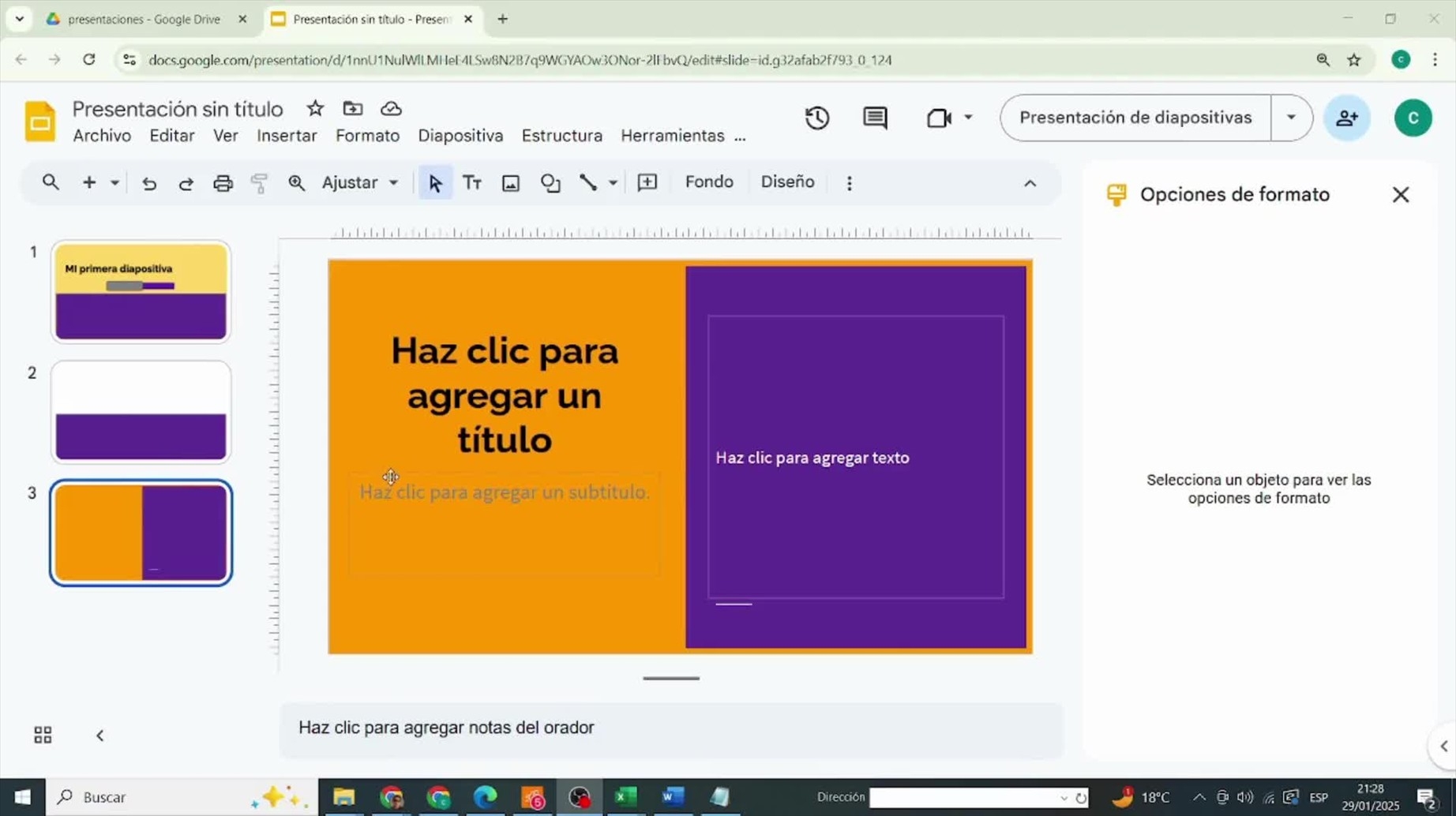The width and height of the screenshot is (1456, 816).
Task: Open the Insertar menu
Action: pos(287,136)
